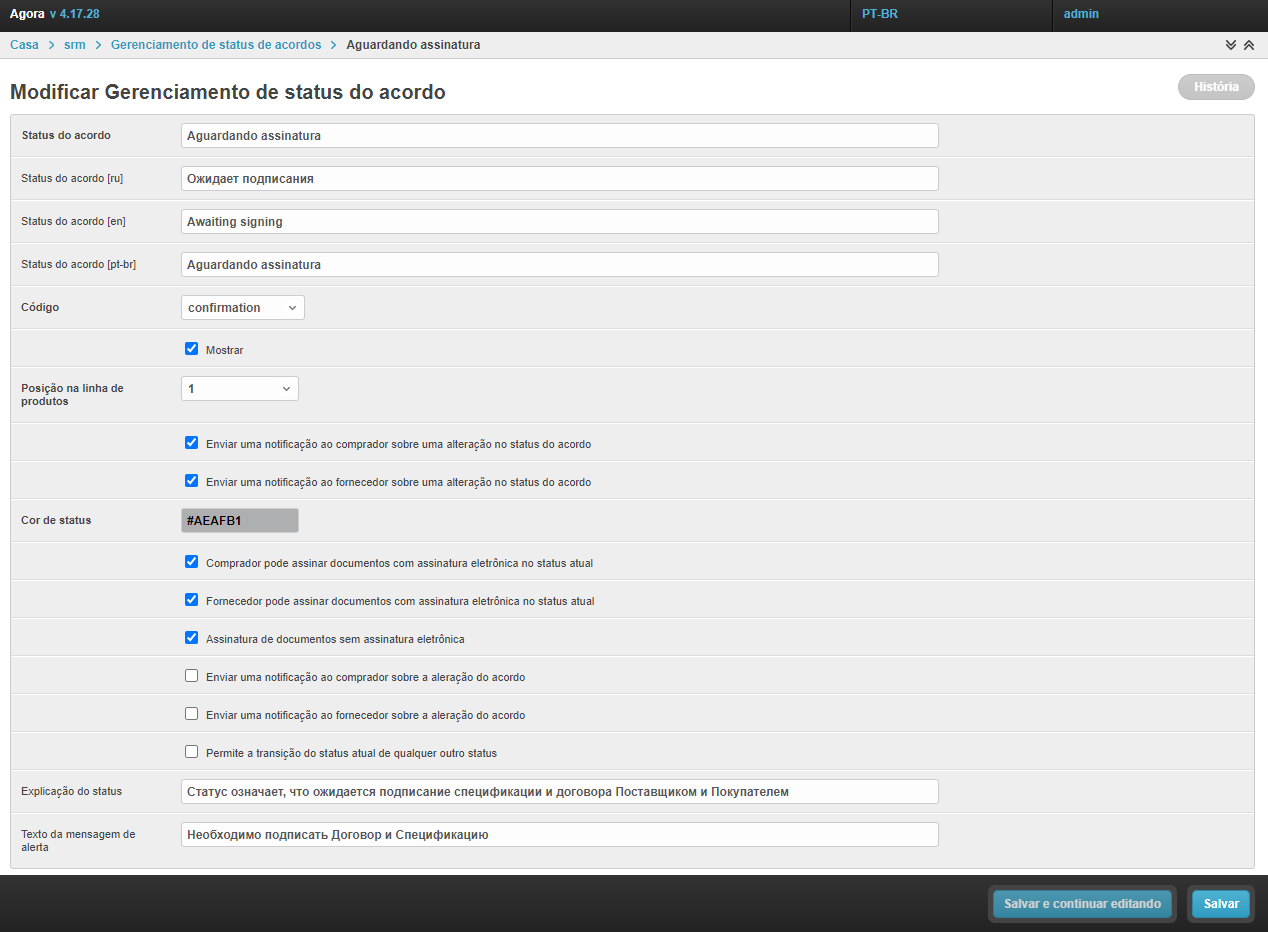Enable transition from any other status checkbox
The image size is (1268, 932).
pyautogui.click(x=192, y=752)
